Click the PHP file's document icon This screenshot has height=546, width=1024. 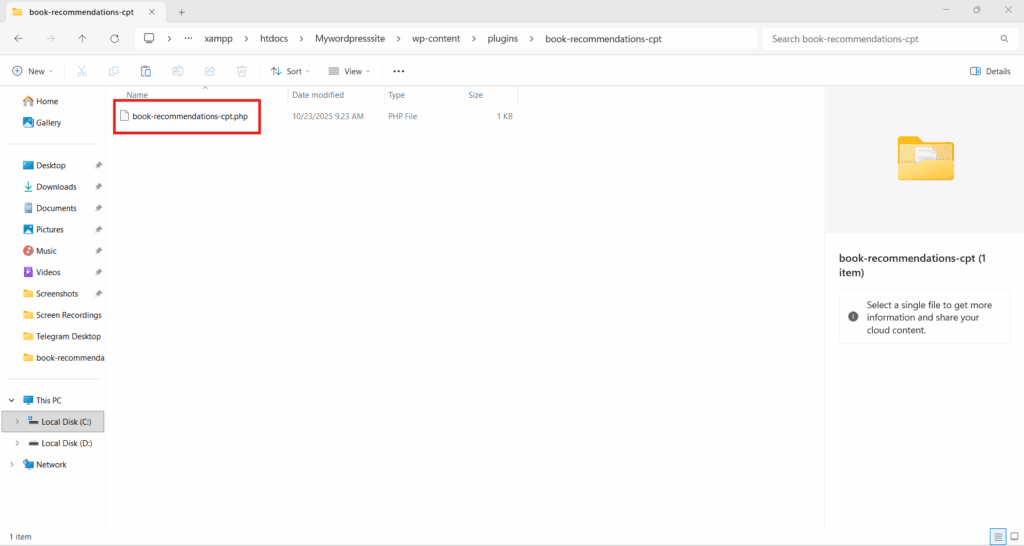(x=124, y=116)
